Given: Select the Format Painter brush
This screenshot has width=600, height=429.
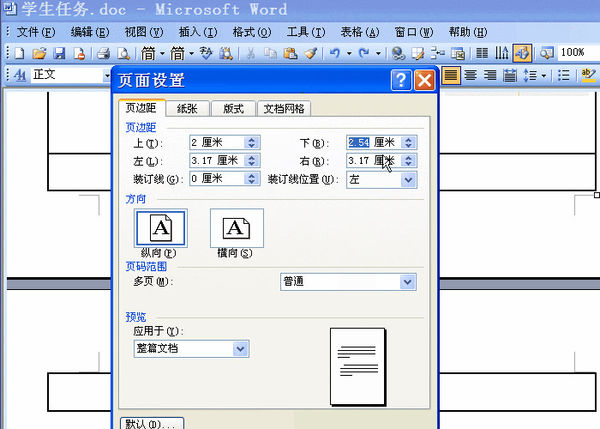Looking at the screenshot, I should 311,53.
